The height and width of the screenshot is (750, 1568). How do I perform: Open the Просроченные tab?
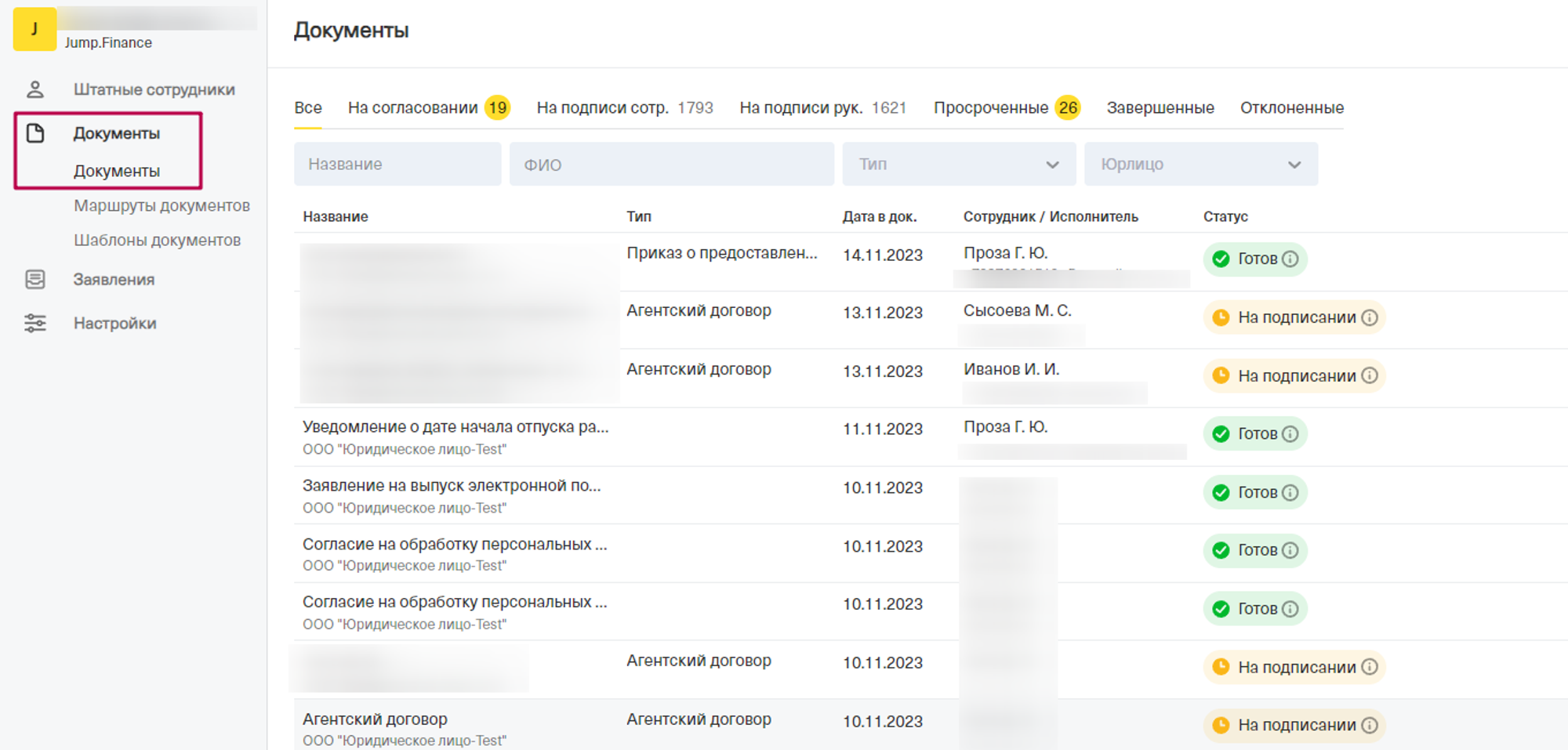[990, 108]
